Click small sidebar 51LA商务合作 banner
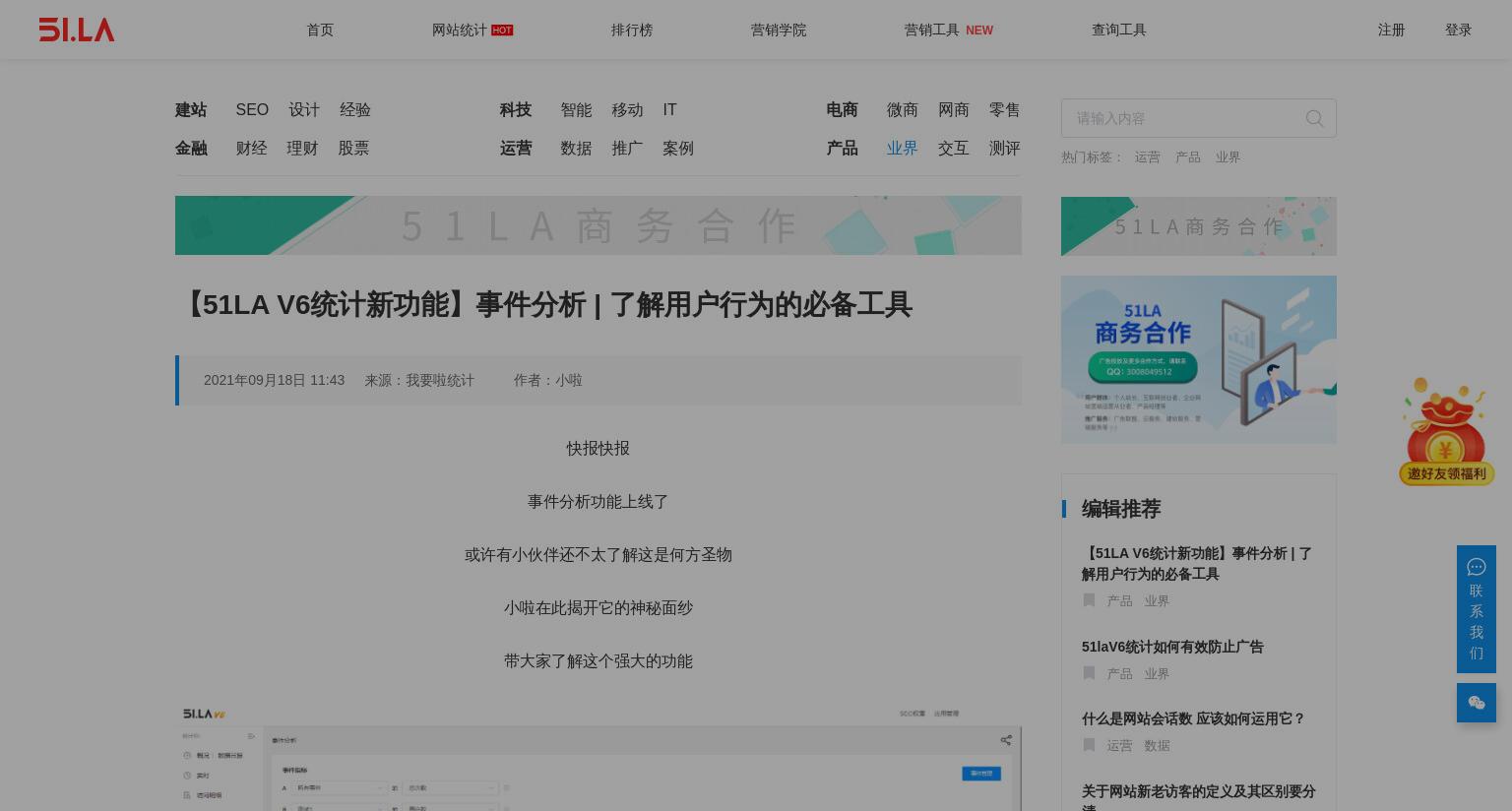1512x811 pixels. point(1199,226)
